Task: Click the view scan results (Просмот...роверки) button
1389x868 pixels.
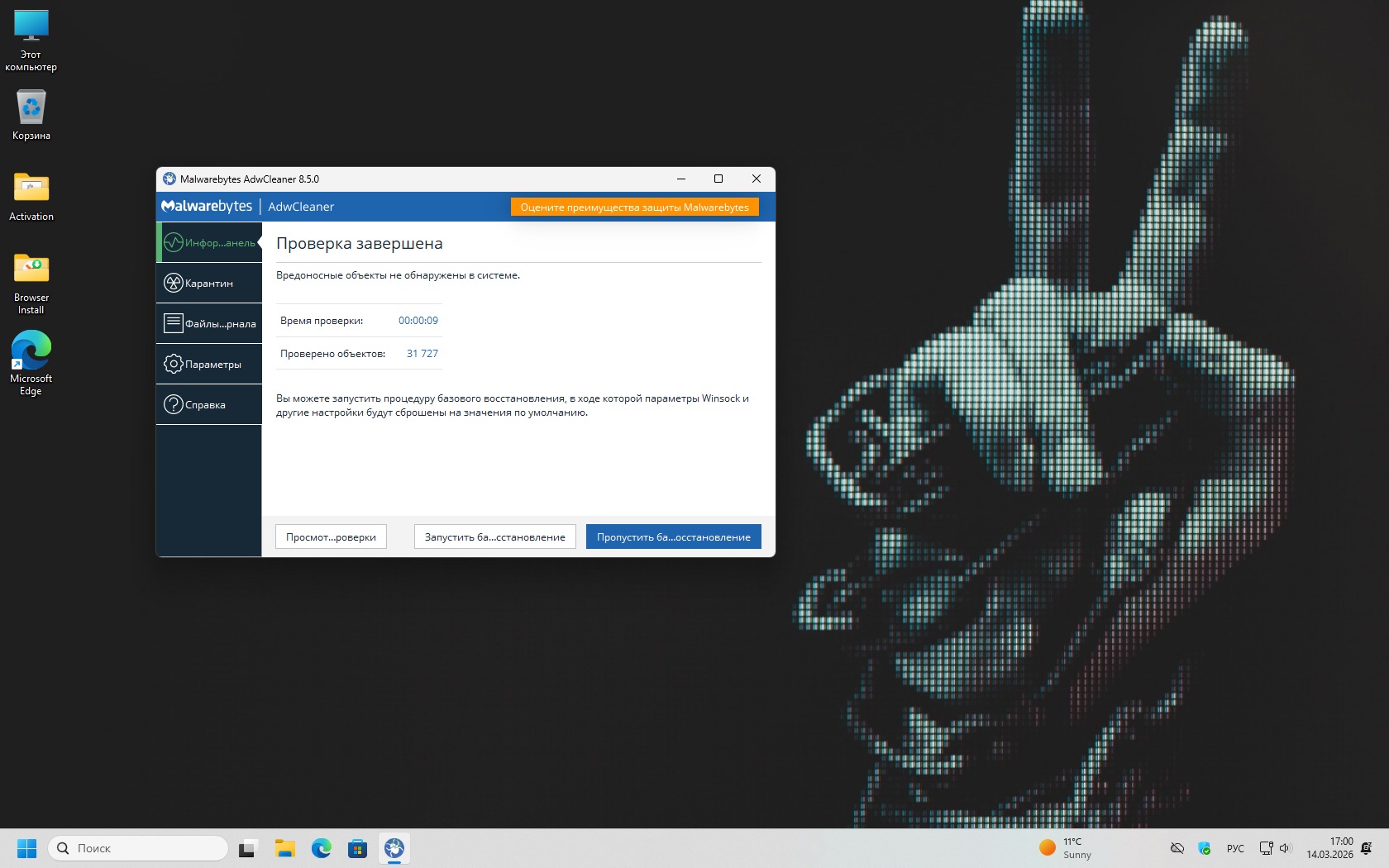Action: (x=331, y=537)
